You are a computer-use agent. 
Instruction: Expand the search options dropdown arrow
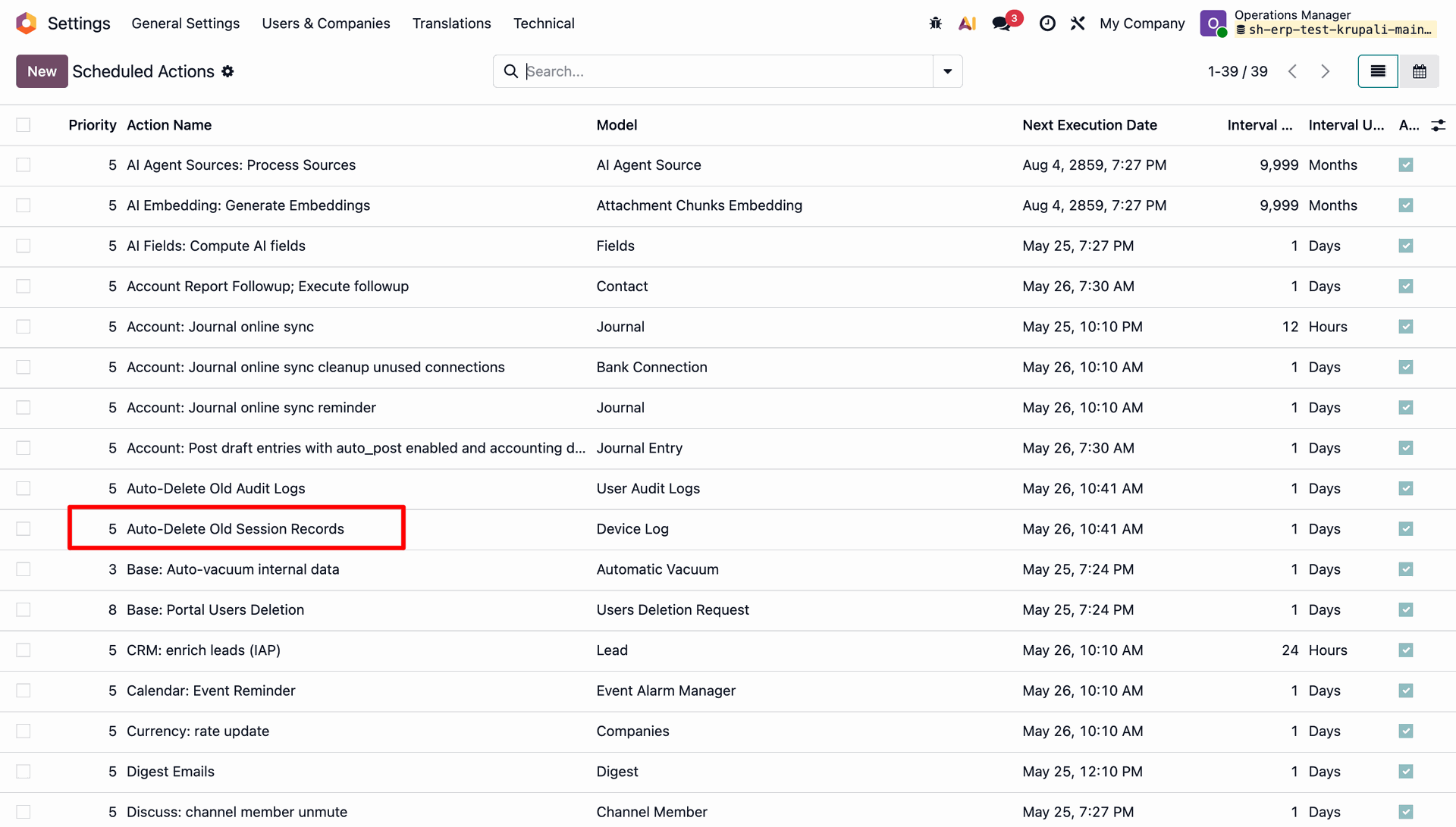[947, 71]
